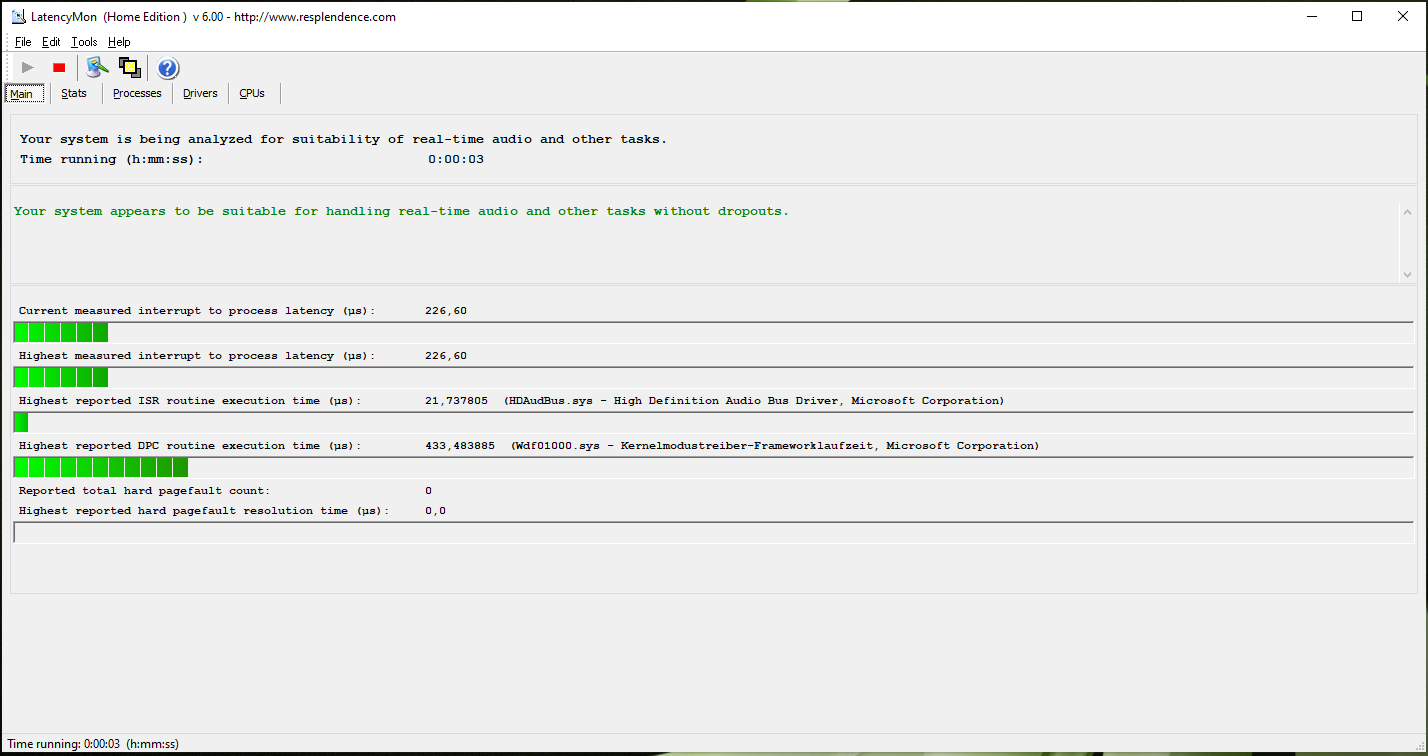Switch to the Main tab
The height and width of the screenshot is (756, 1428).
[22, 94]
